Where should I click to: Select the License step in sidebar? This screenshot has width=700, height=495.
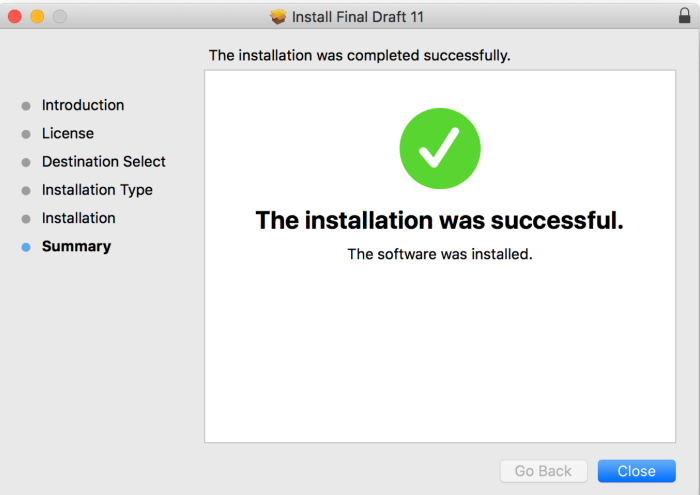point(68,133)
